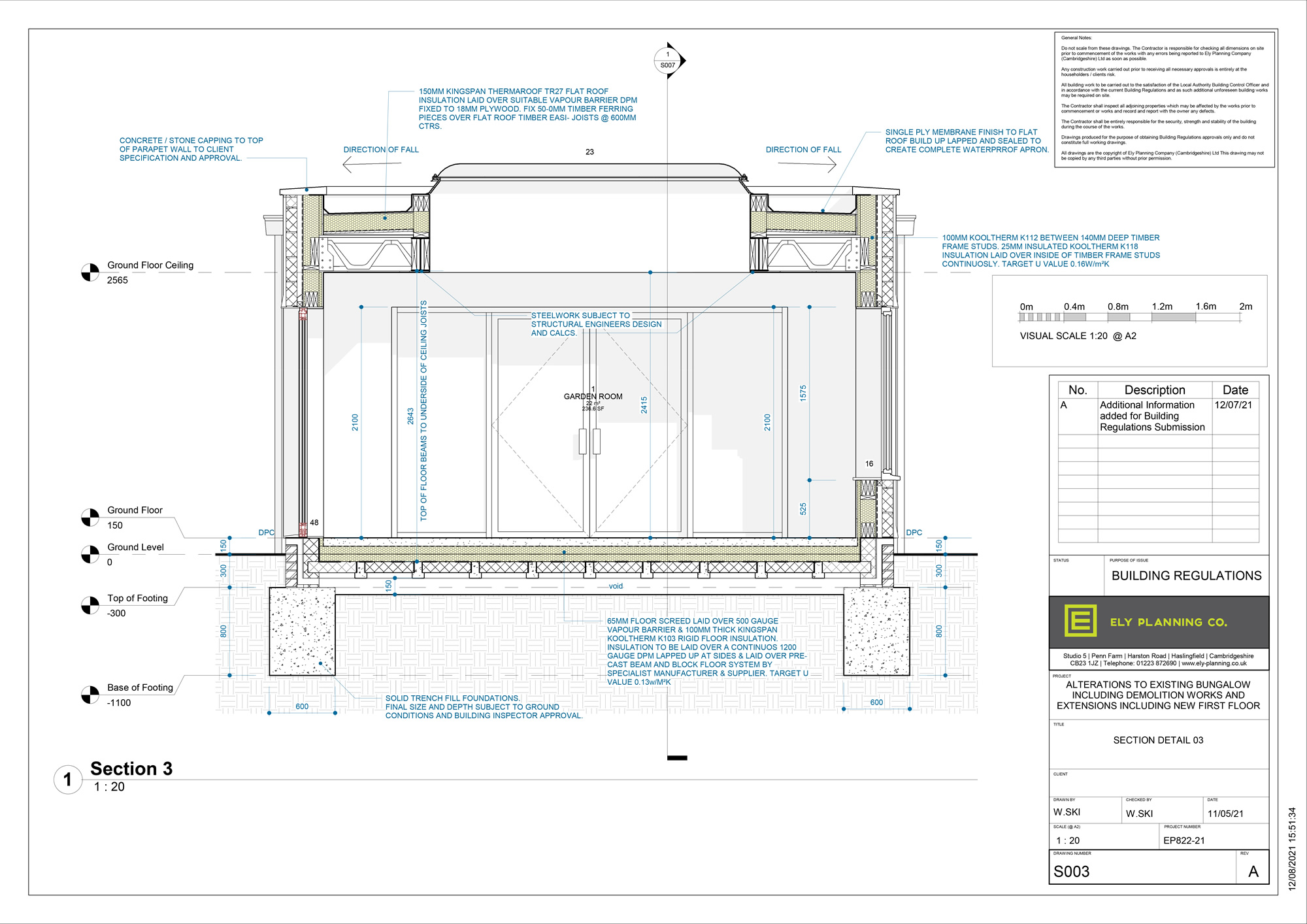Click the S003 drawing number field
The height and width of the screenshot is (924, 1307).
click(x=1072, y=871)
